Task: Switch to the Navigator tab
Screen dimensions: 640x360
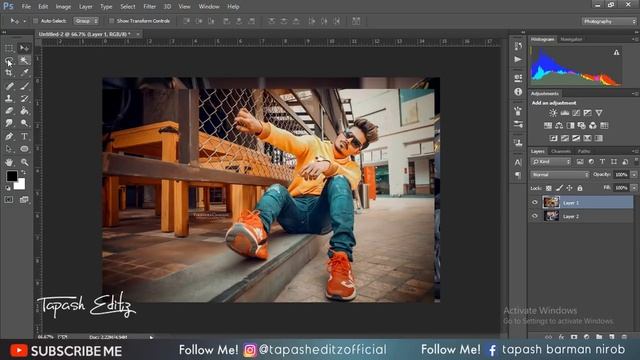Action: click(571, 39)
